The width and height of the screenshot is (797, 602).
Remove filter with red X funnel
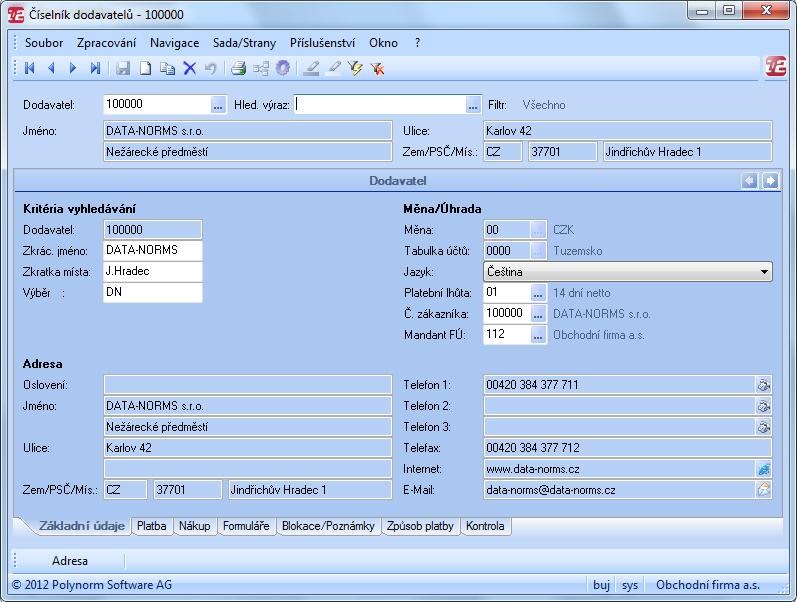(377, 68)
